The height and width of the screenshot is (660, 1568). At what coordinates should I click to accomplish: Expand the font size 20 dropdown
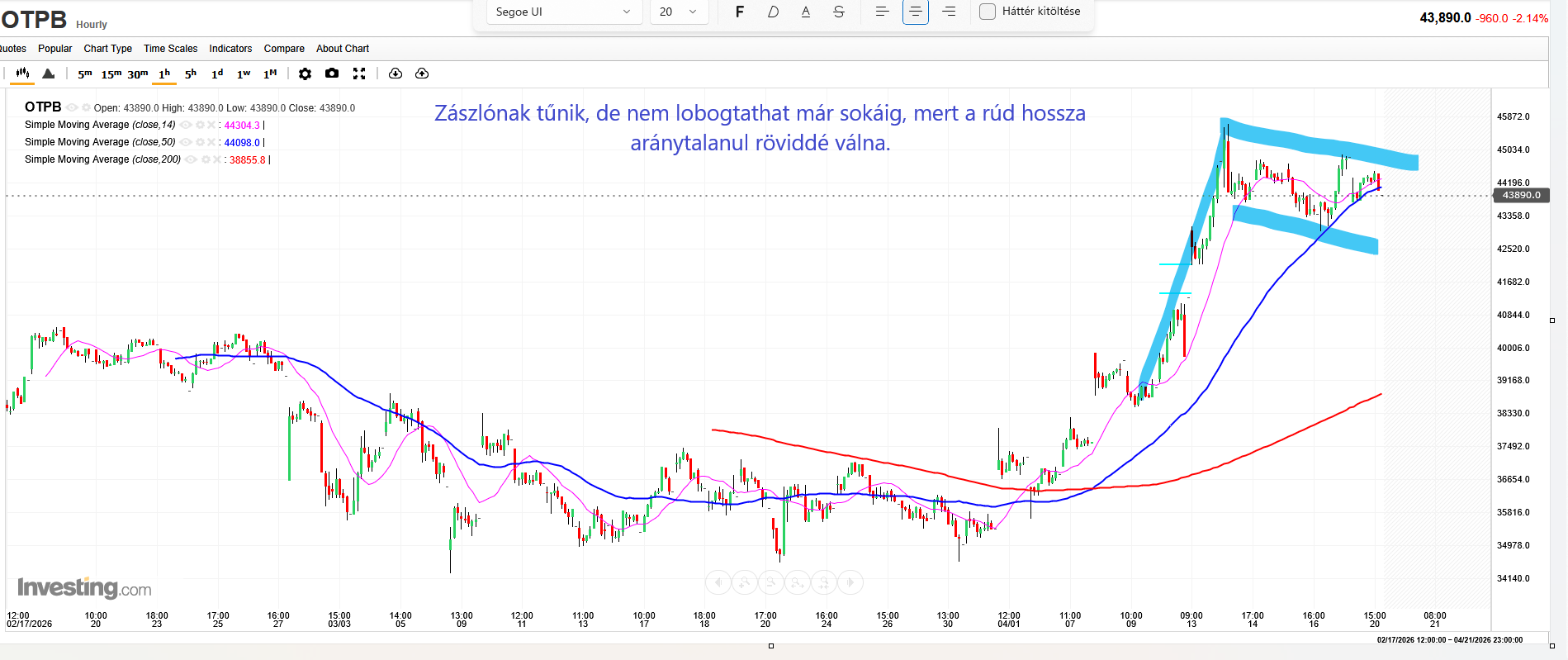679,12
